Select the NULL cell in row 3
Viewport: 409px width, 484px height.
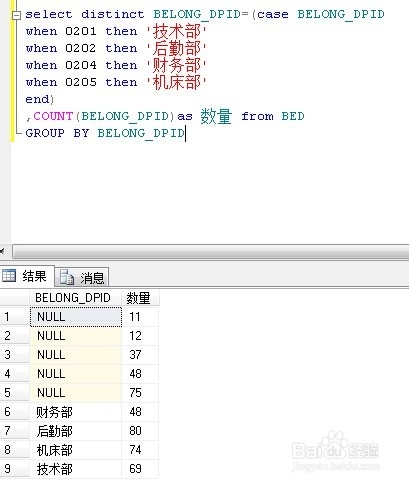coord(76,355)
